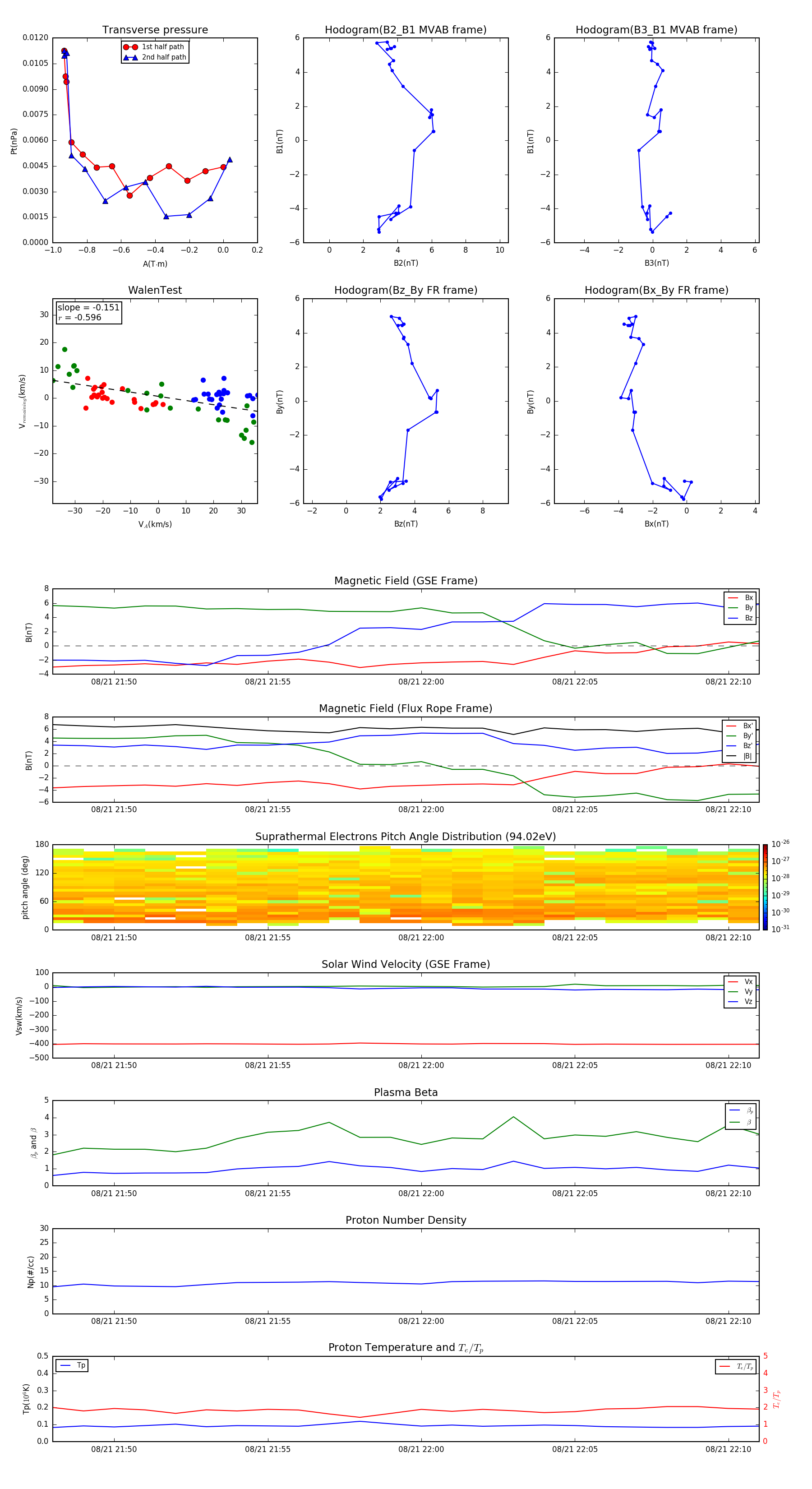Click the 'Magnetic Field (Flux Rope Frame)' title
The width and height of the screenshot is (812, 1489).
[406, 709]
